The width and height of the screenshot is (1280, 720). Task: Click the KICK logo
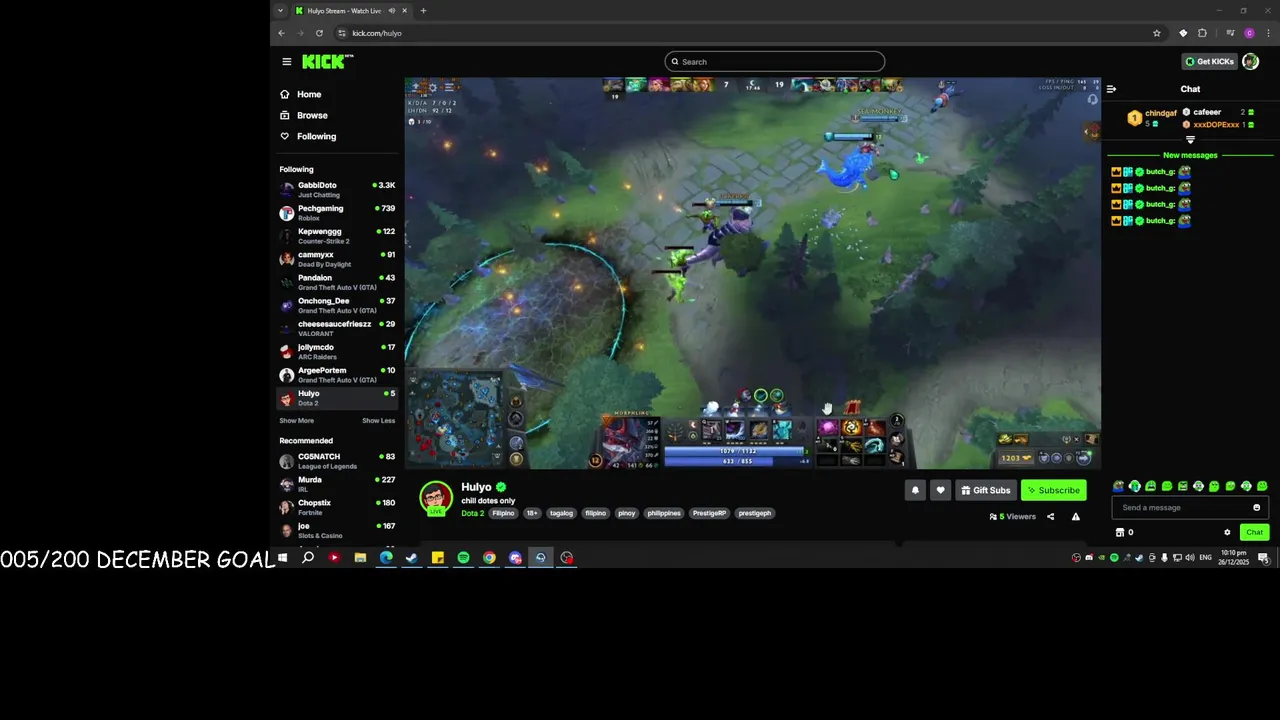327,62
